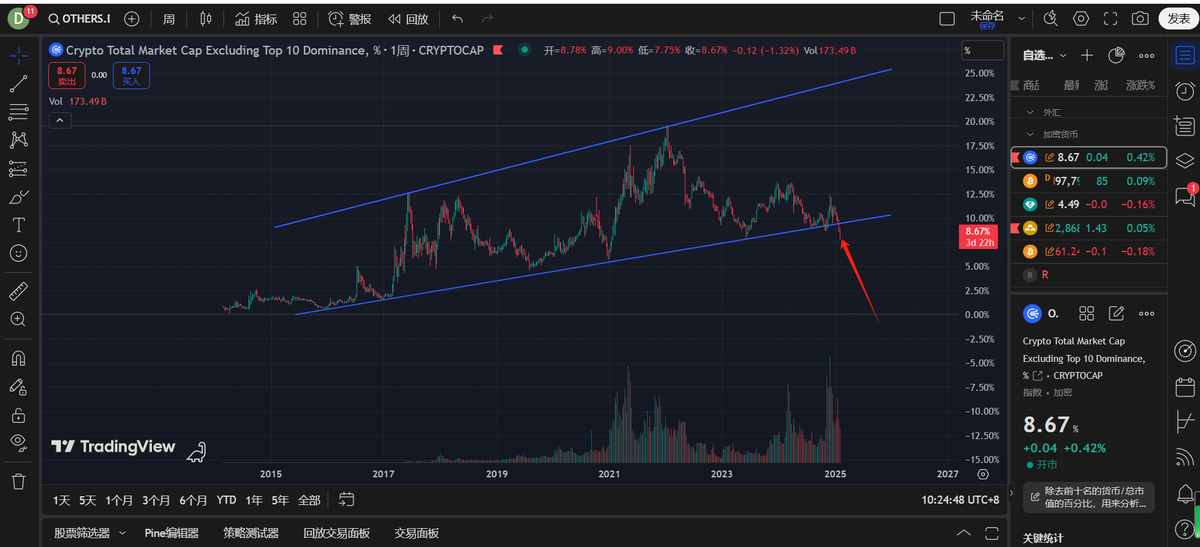Activate the zoom in tool
The width and height of the screenshot is (1200, 547).
pos(18,319)
